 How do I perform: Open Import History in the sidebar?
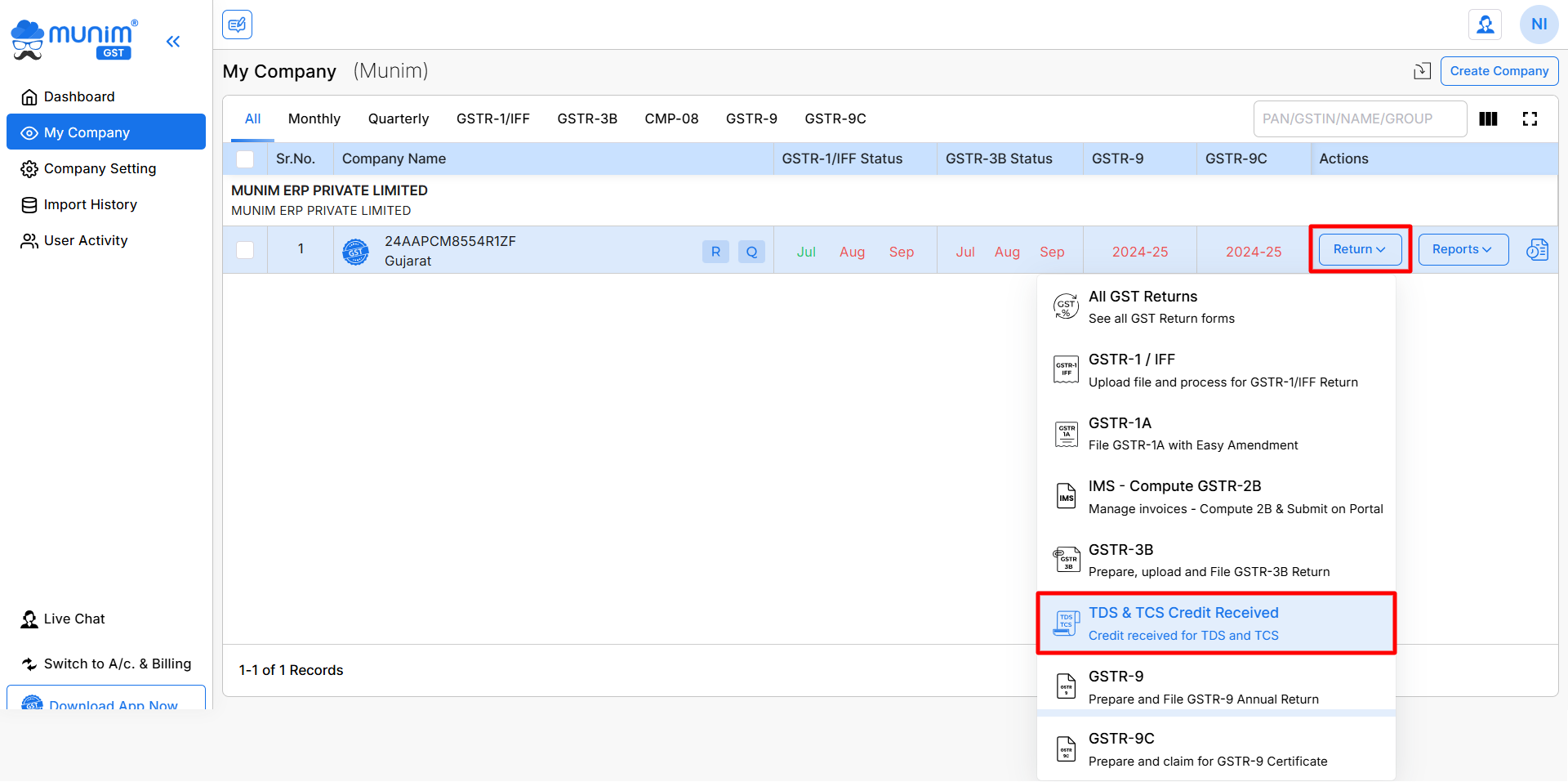[106, 204]
